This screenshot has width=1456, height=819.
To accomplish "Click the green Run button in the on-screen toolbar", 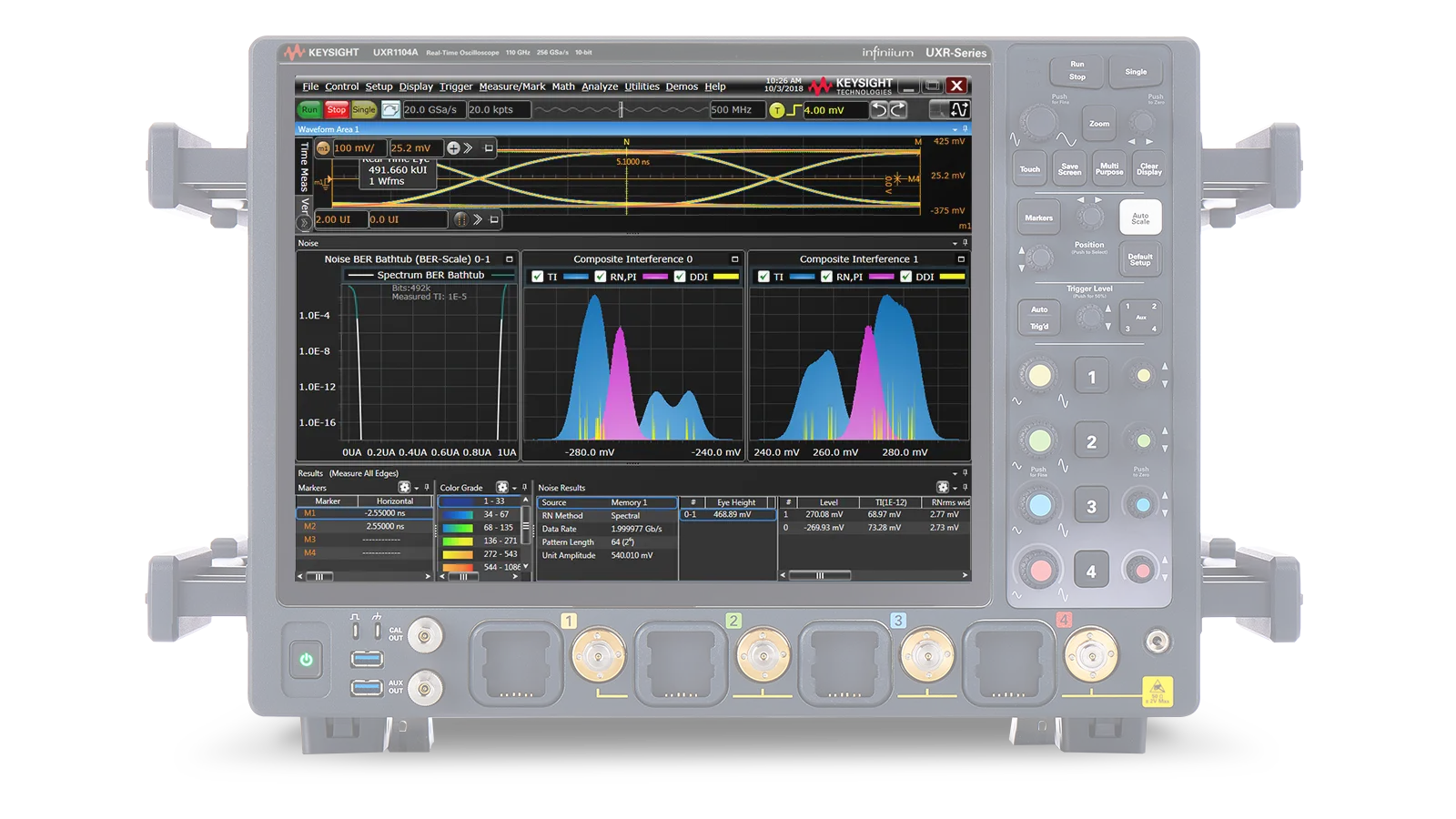I will 309,110.
